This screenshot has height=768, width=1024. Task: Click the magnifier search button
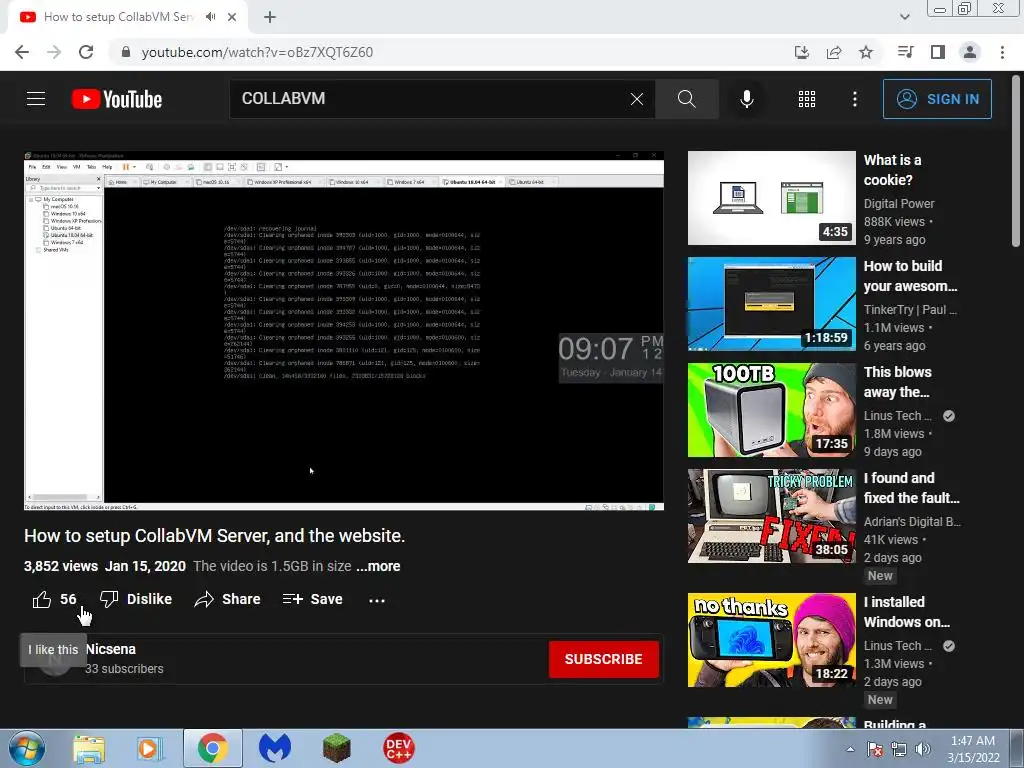click(x=686, y=99)
